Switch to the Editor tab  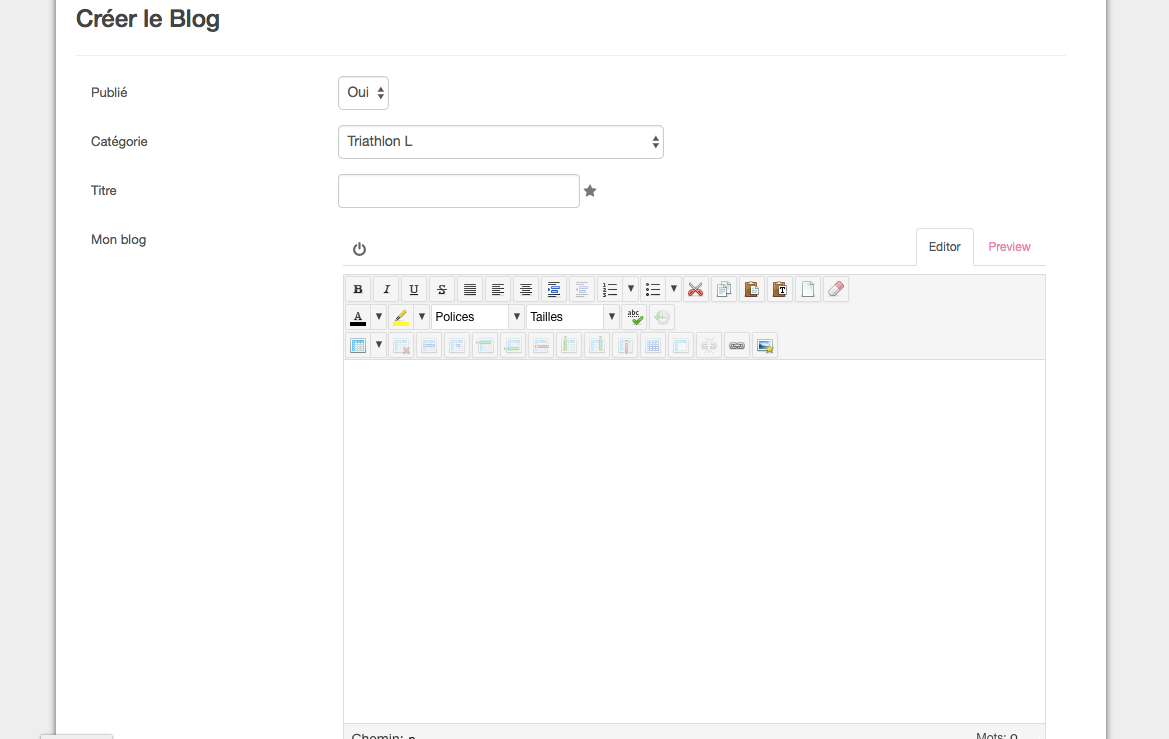[x=944, y=247]
